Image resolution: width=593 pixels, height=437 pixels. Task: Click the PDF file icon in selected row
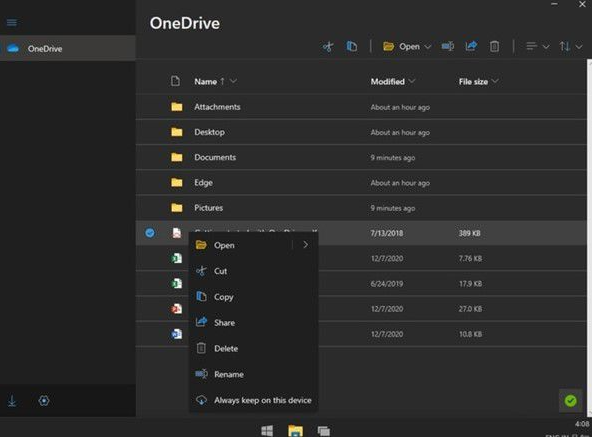[177, 233]
